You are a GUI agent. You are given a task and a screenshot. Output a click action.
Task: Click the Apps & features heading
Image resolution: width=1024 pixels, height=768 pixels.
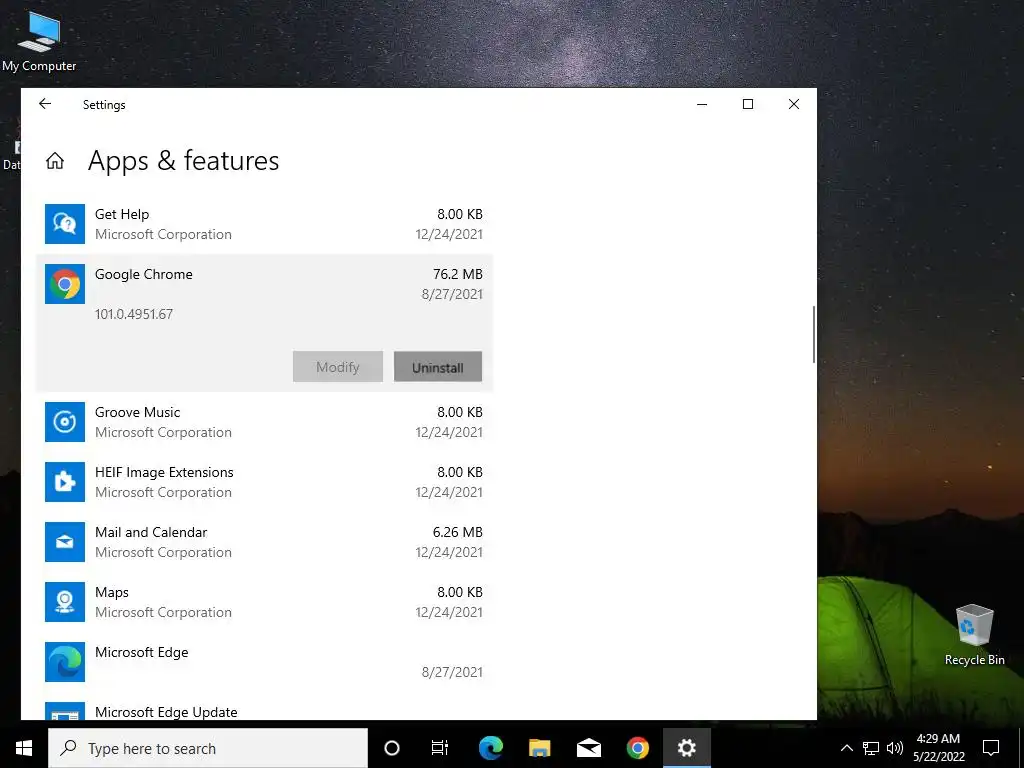(x=184, y=161)
